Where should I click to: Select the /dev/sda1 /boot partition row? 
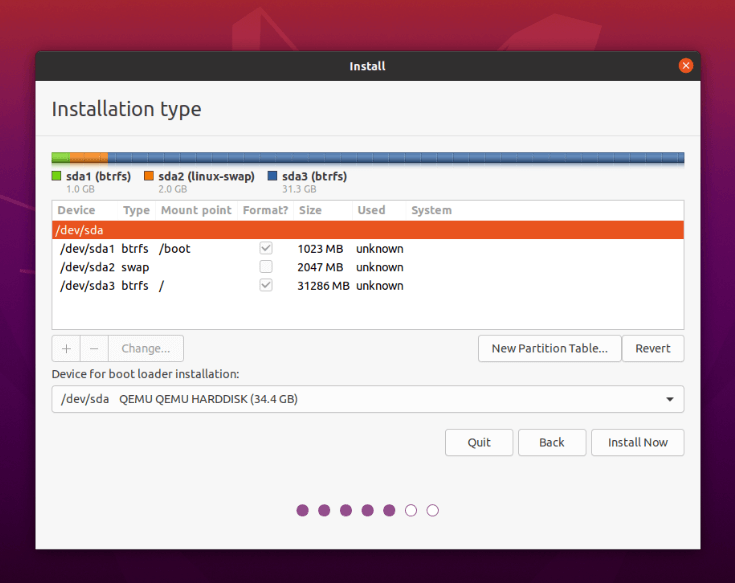click(367, 249)
